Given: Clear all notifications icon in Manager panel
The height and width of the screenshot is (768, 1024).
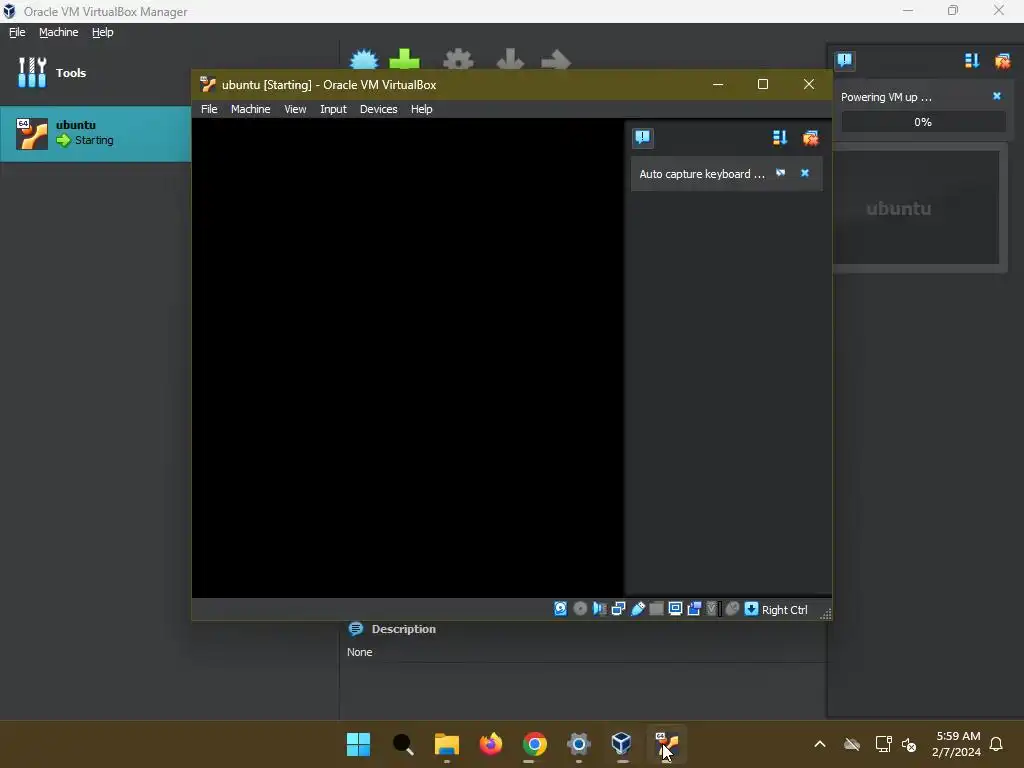Looking at the screenshot, I should (1002, 61).
